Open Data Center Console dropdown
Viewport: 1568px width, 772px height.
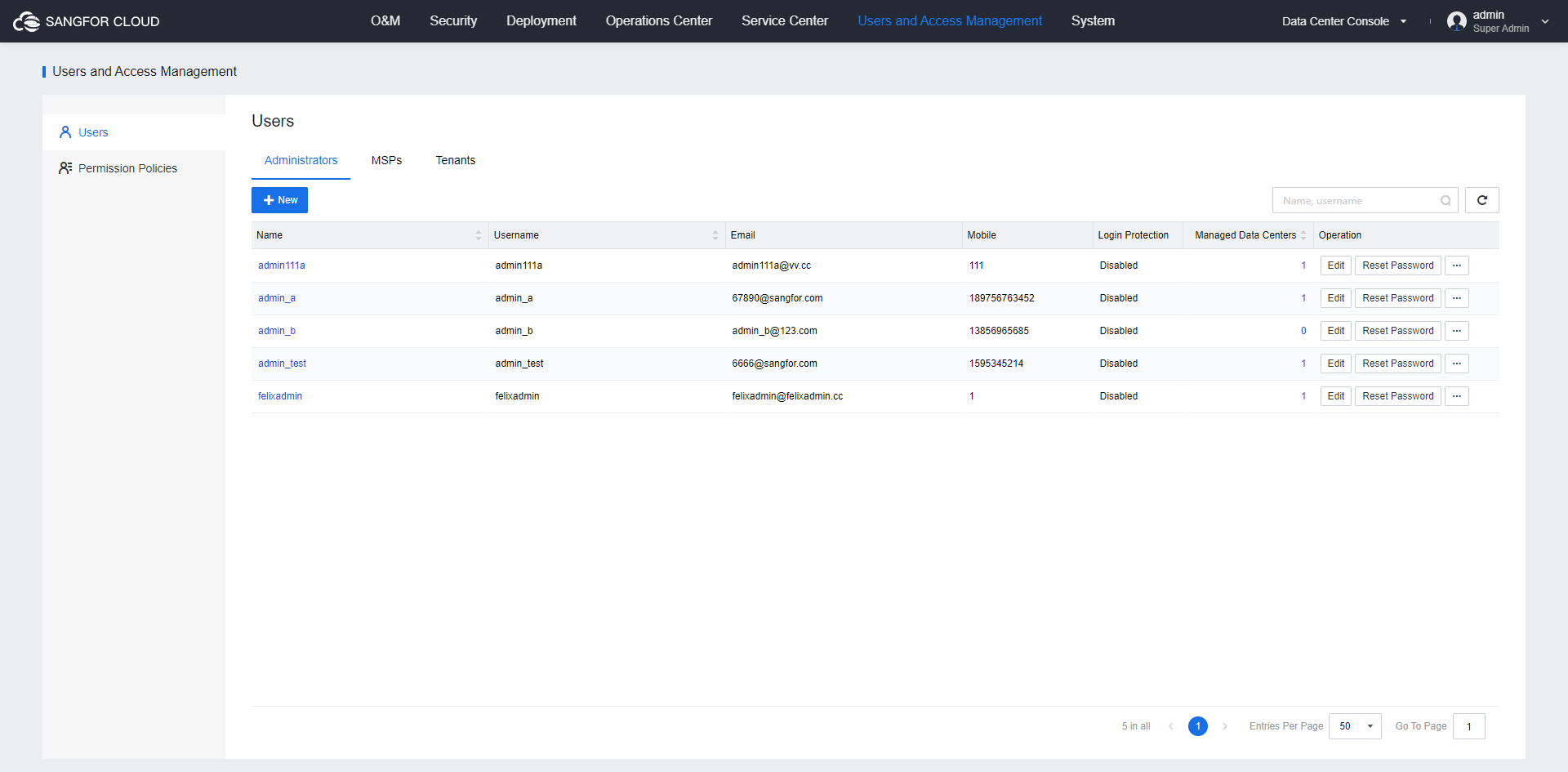[1344, 21]
